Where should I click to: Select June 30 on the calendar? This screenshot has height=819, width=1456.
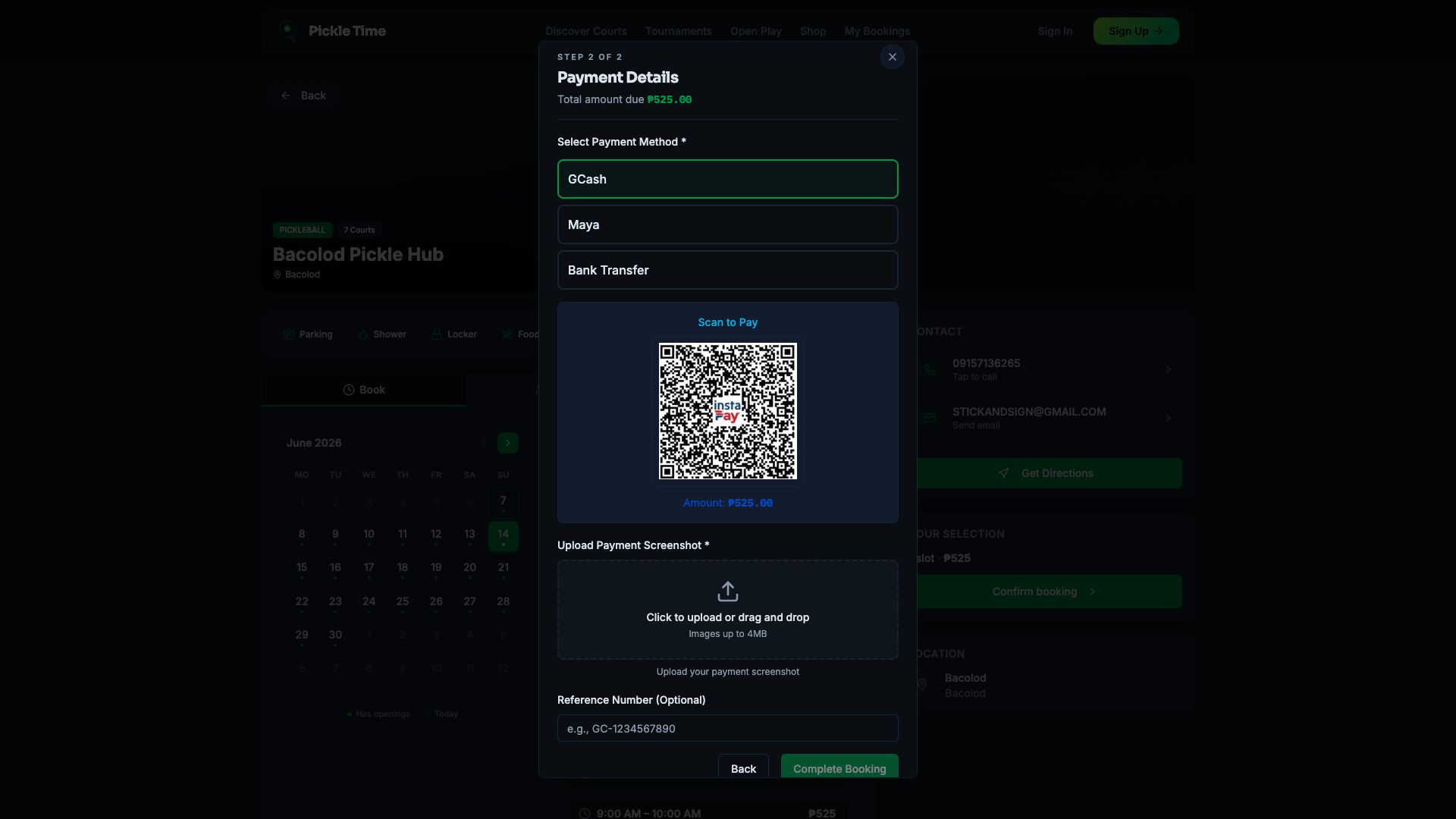335,636
